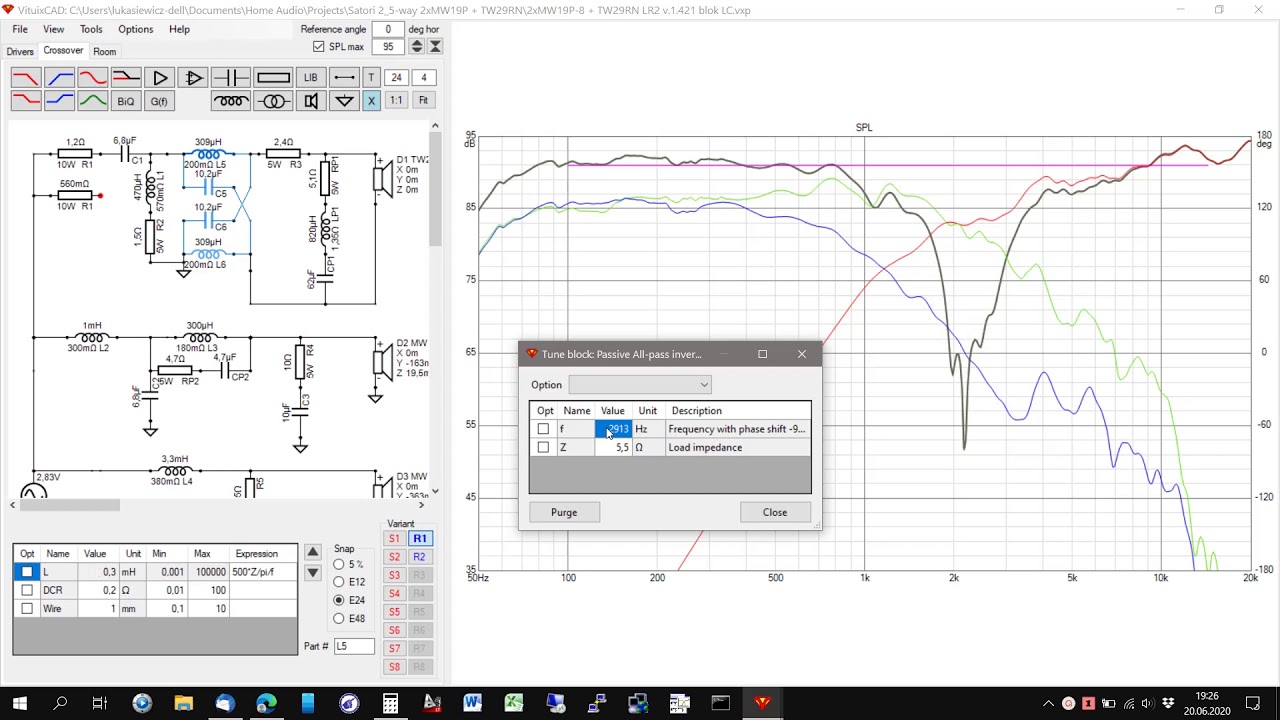Select variant S1
The height and width of the screenshot is (720, 1280).
click(x=394, y=539)
